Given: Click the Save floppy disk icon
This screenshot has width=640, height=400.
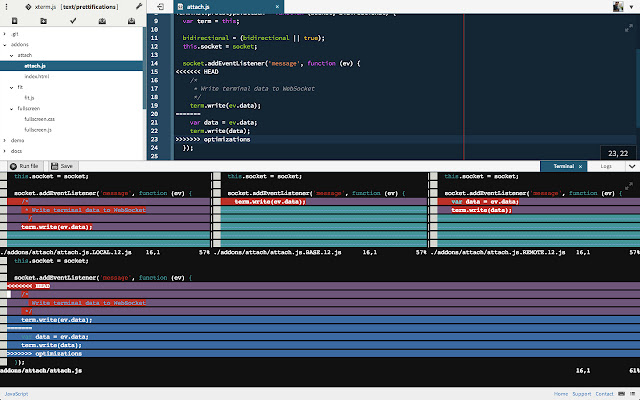Looking at the screenshot, I should 54,166.
